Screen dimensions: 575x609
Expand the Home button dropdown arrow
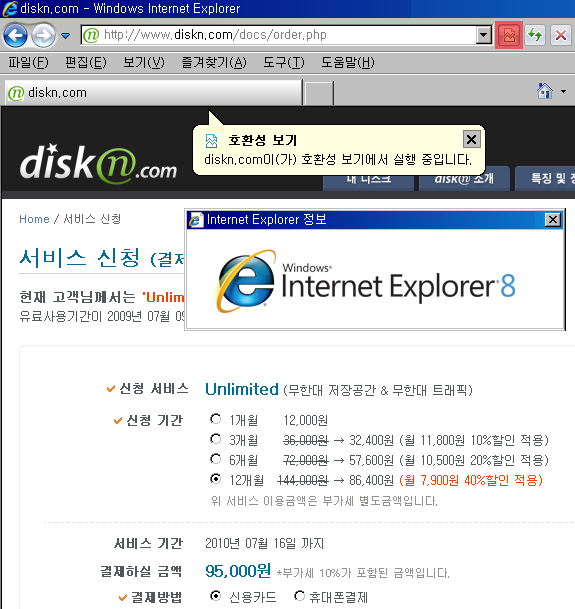click(563, 92)
